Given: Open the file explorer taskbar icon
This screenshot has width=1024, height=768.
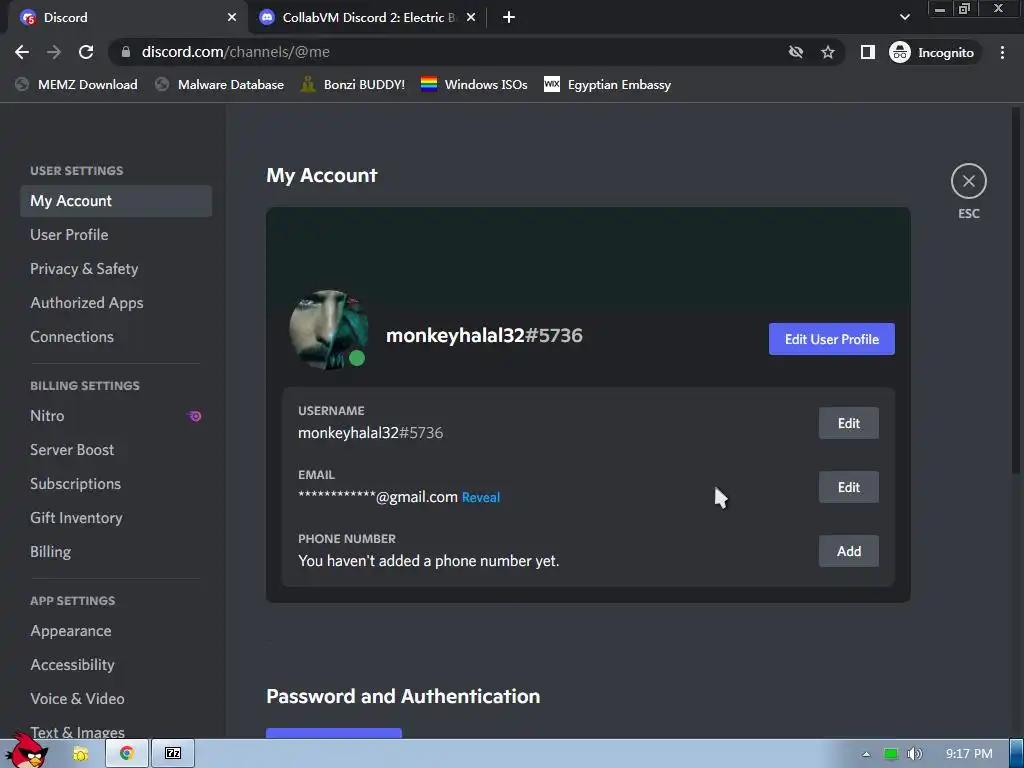Looking at the screenshot, I should (80, 754).
